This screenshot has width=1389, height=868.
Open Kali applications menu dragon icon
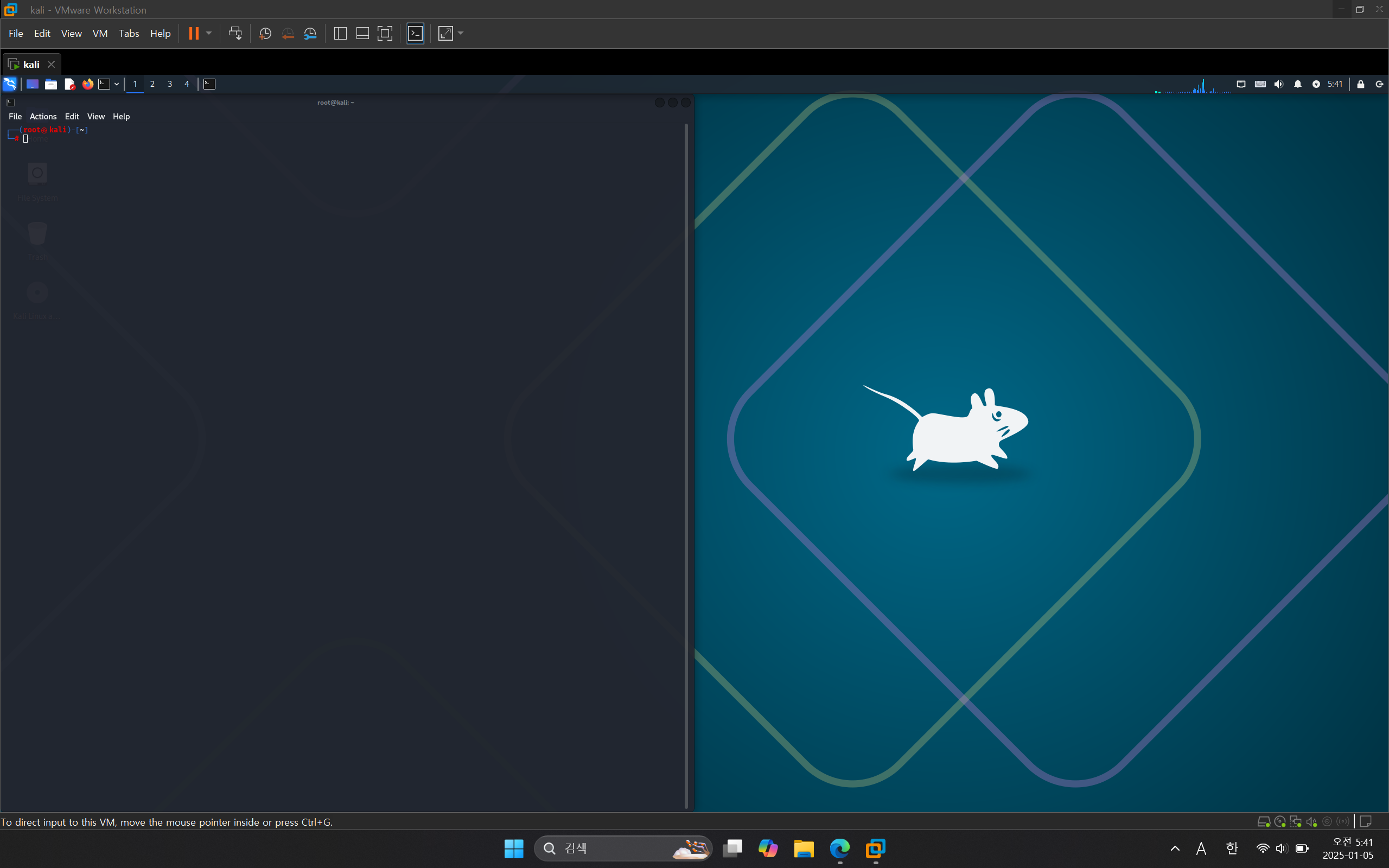pos(10,85)
